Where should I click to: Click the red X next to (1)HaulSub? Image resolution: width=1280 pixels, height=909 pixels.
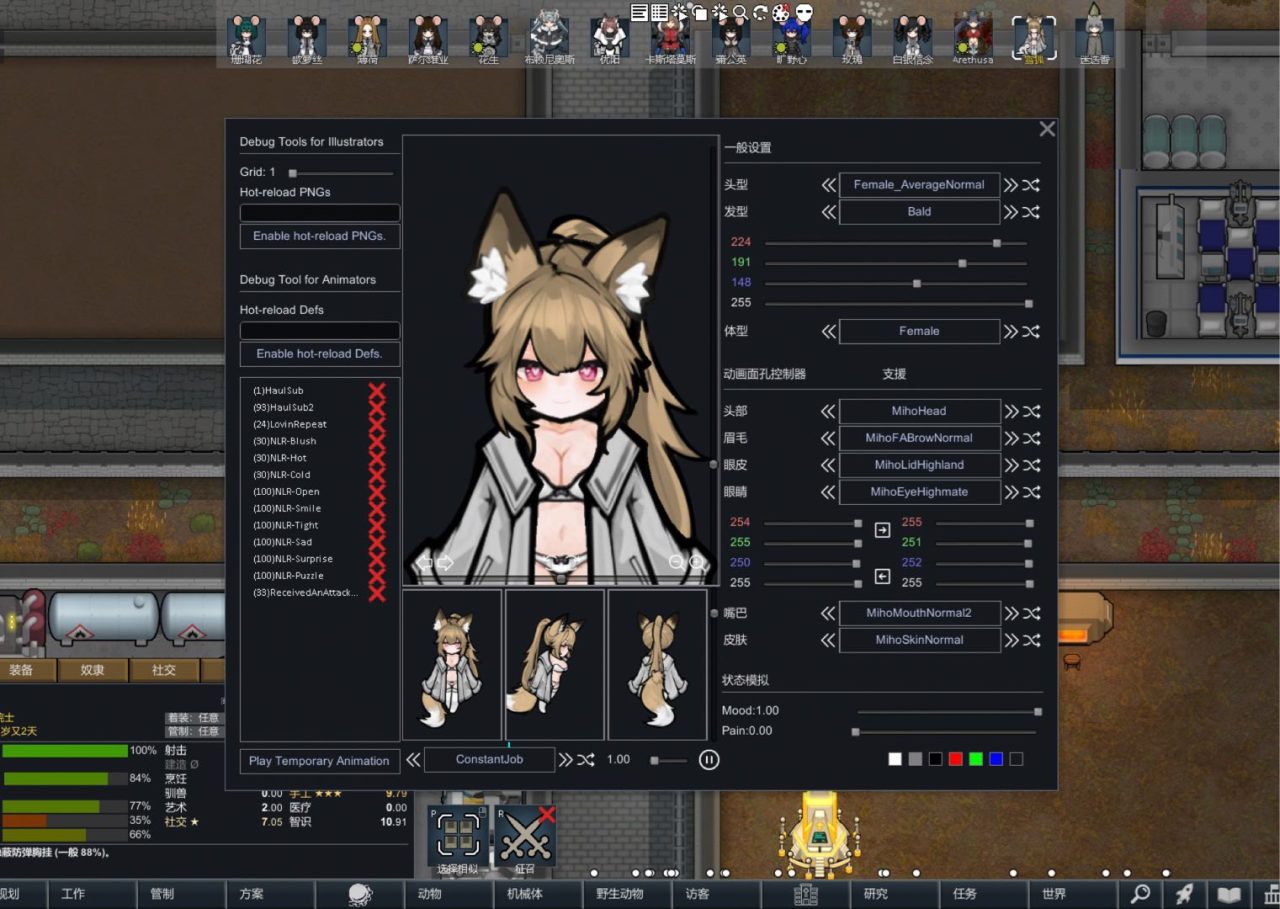click(377, 390)
